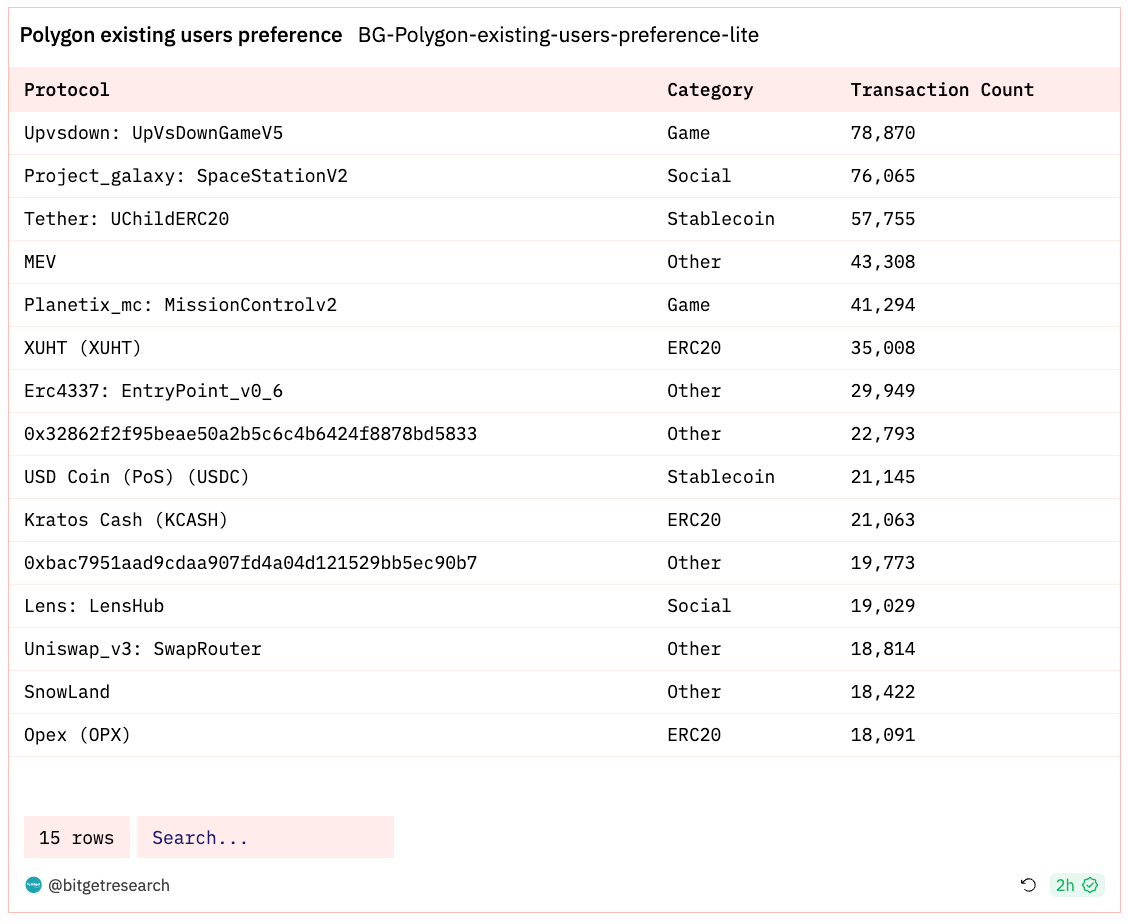Sort by the Transaction Count column header

pos(942,90)
